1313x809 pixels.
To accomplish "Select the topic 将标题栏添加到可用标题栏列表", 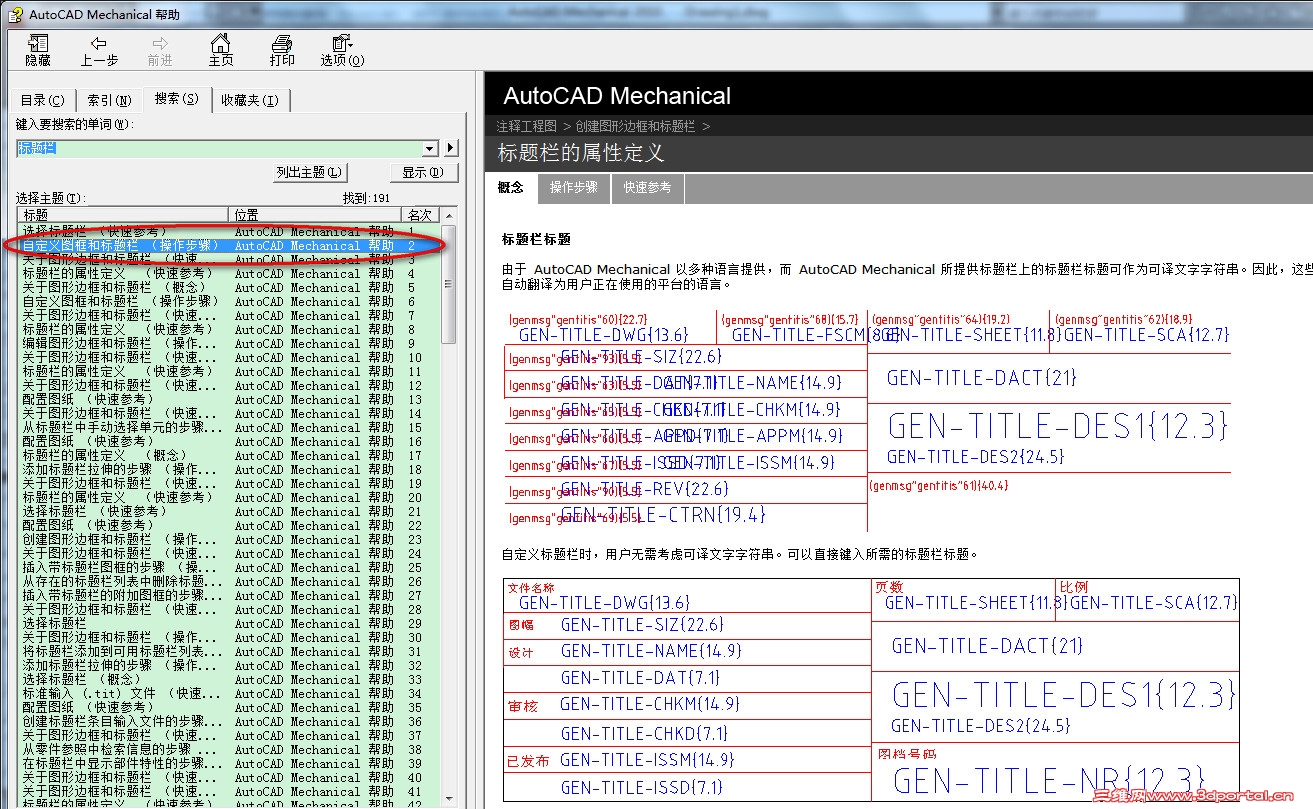I will tap(229, 651).
